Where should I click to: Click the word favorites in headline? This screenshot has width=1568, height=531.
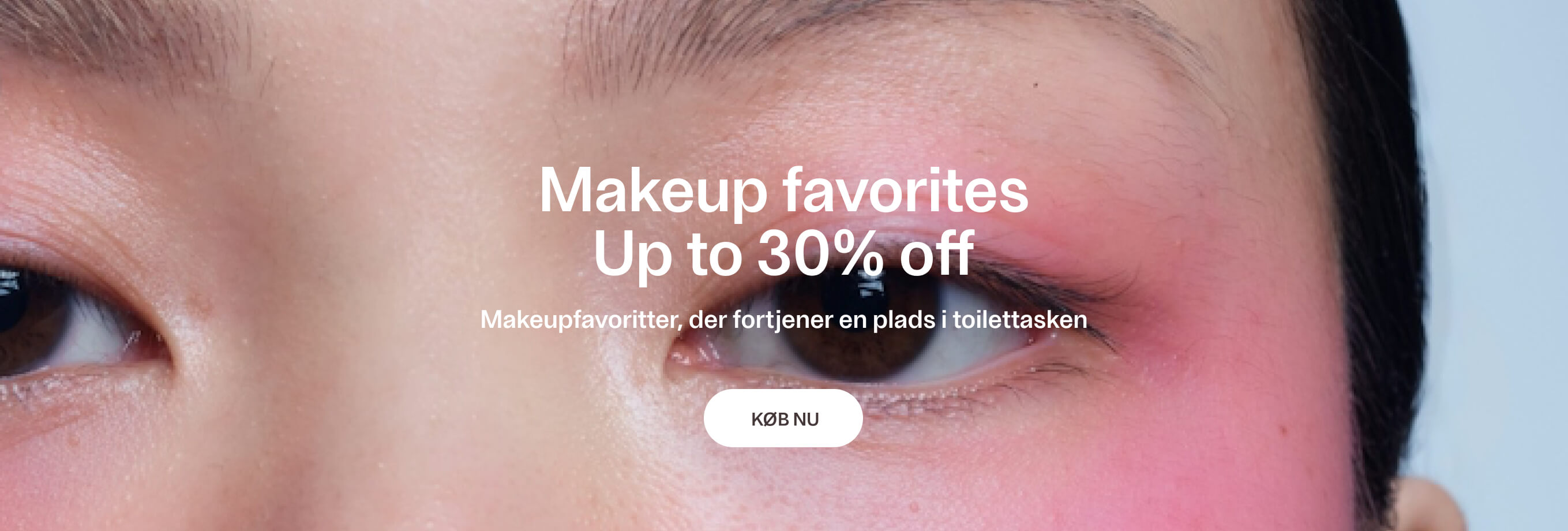pyautogui.click(x=906, y=189)
